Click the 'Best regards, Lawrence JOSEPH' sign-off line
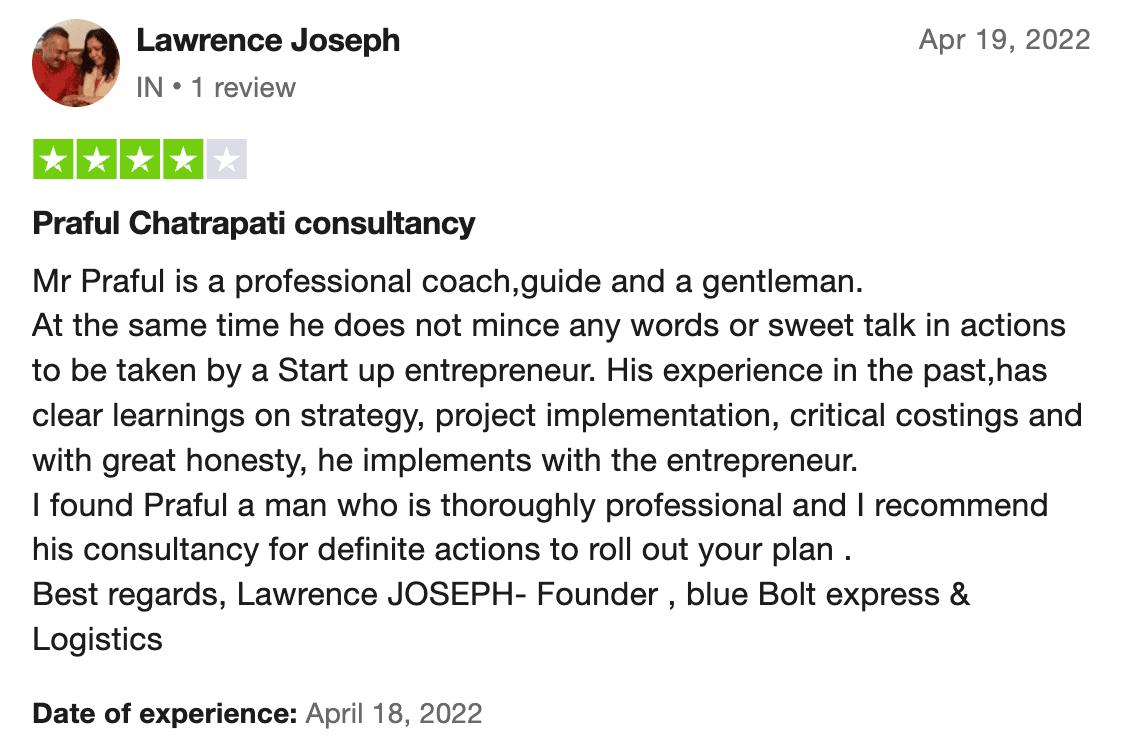The image size is (1138, 744). click(501, 594)
